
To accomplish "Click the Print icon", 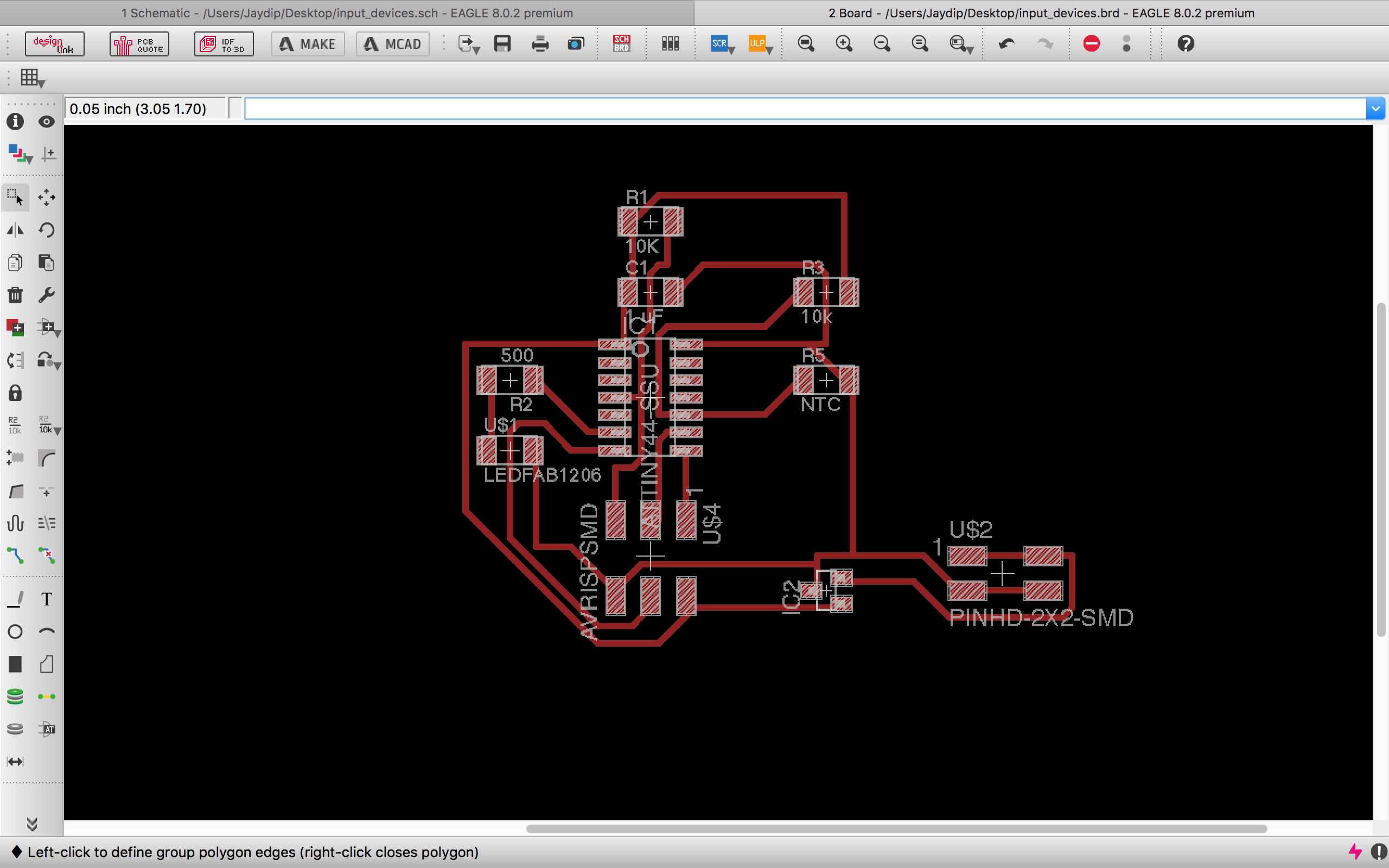I will click(539, 43).
